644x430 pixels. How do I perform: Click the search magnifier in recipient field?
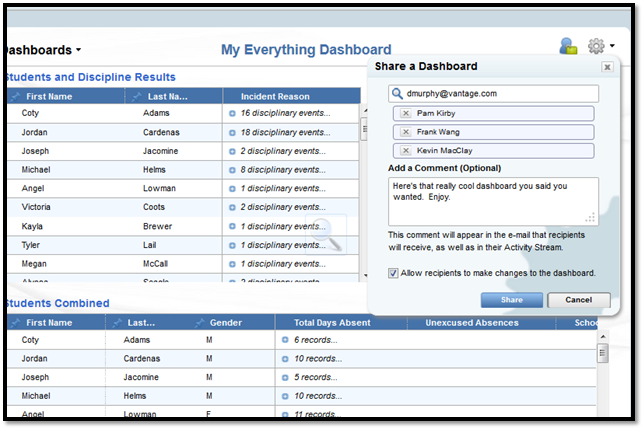pyautogui.click(x=397, y=94)
